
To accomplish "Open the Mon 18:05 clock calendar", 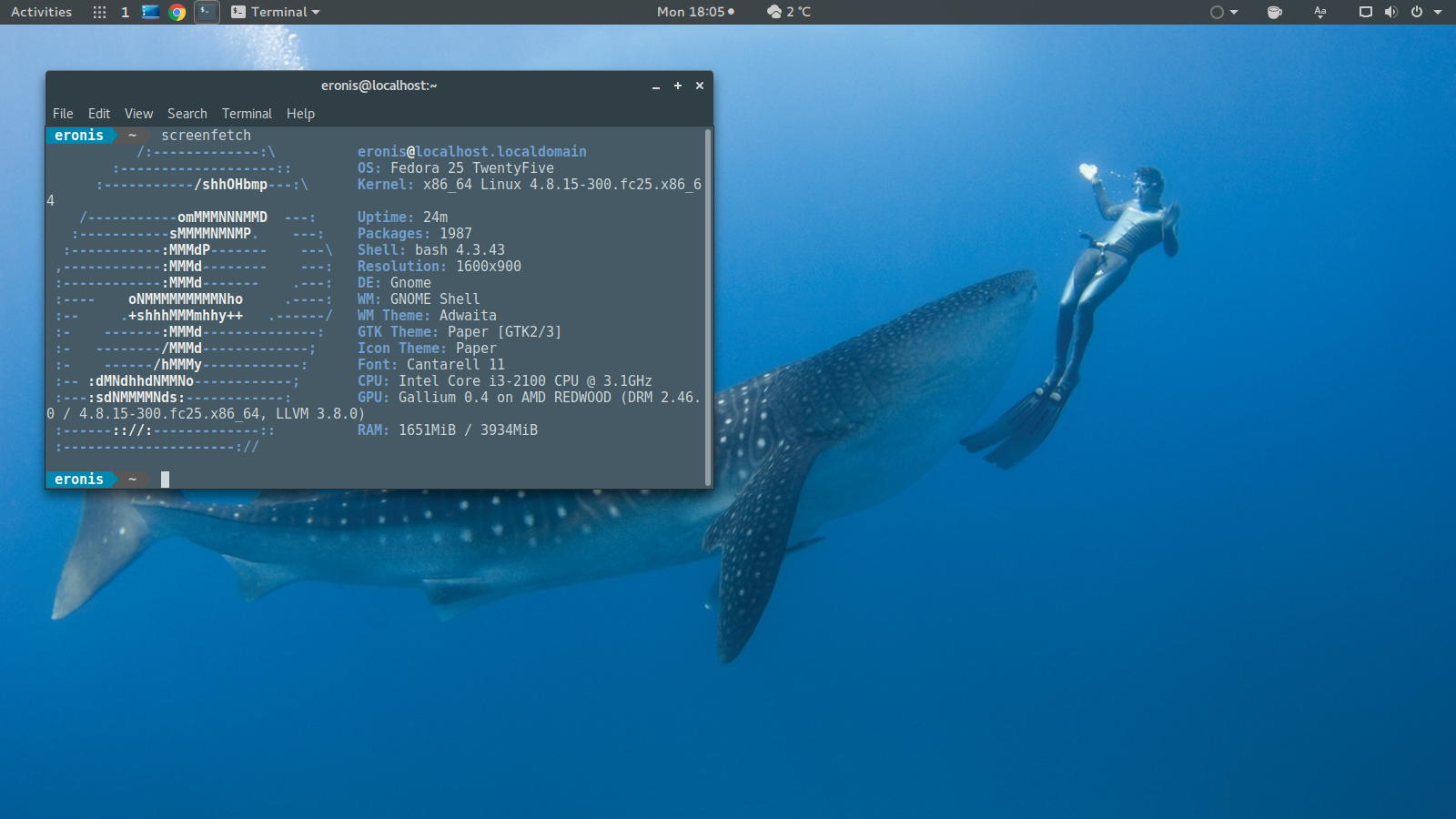I will [x=694, y=12].
